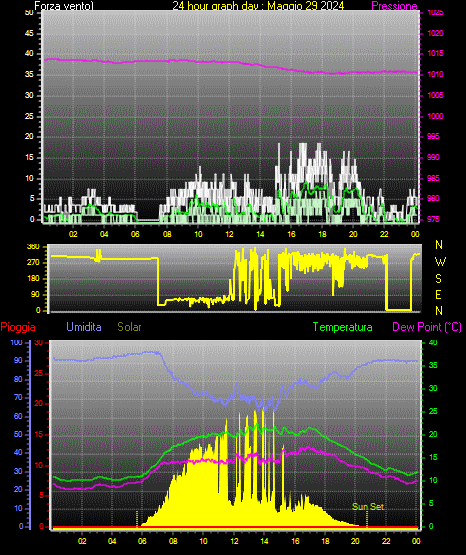Viewport: 466px width, 555px height.
Task: Click the 40 temperature scale value
Action: [433, 343]
